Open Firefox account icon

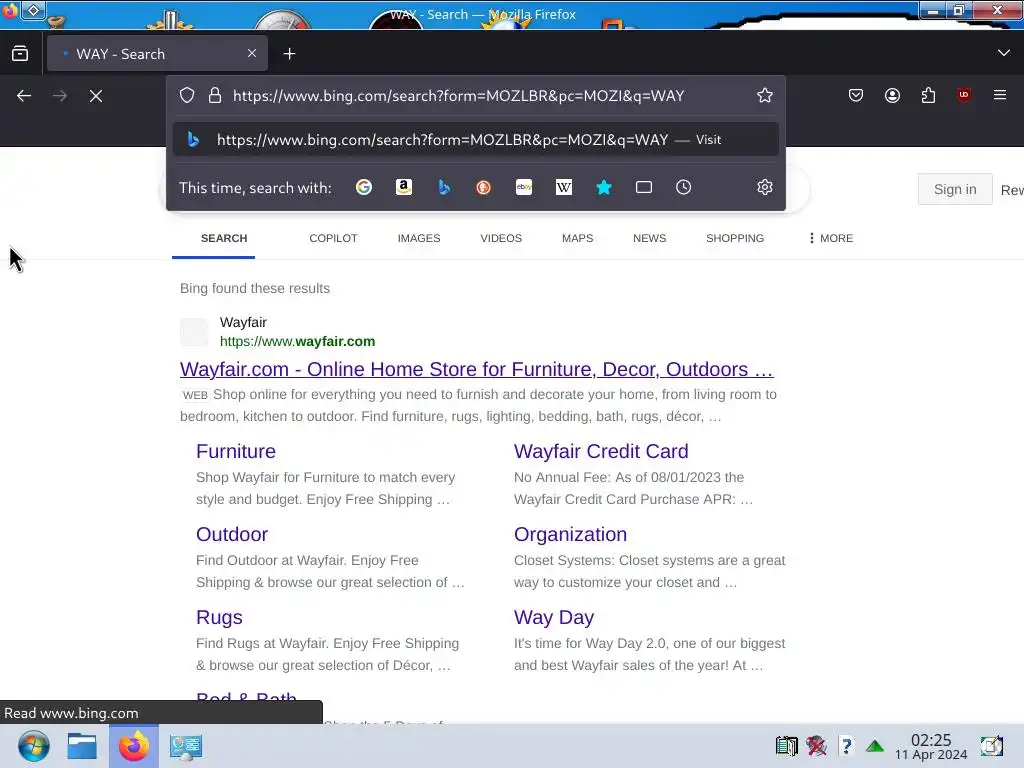pos(892,95)
